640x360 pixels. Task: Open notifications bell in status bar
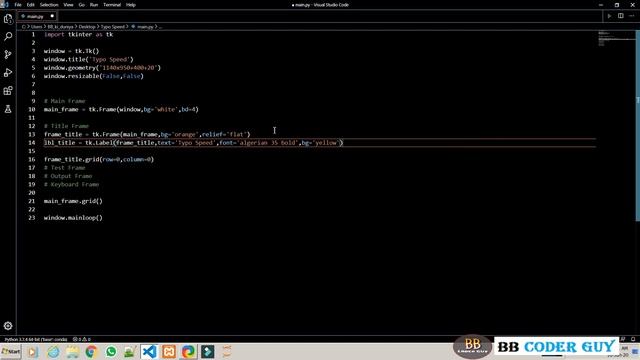633,339
